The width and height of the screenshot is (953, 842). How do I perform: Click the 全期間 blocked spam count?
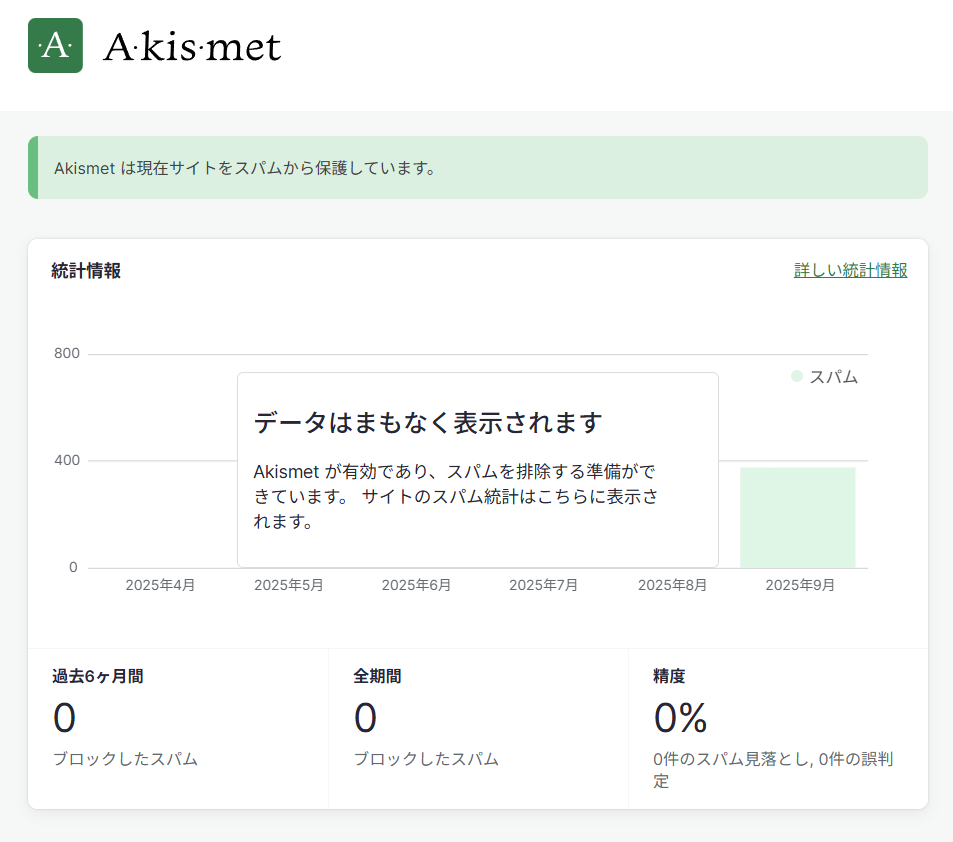point(365,718)
